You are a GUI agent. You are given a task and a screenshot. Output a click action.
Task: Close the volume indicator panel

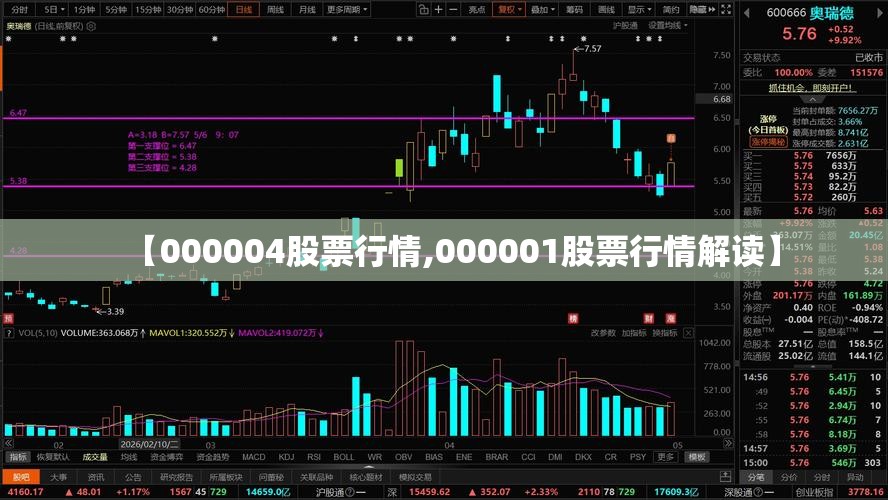click(x=688, y=333)
